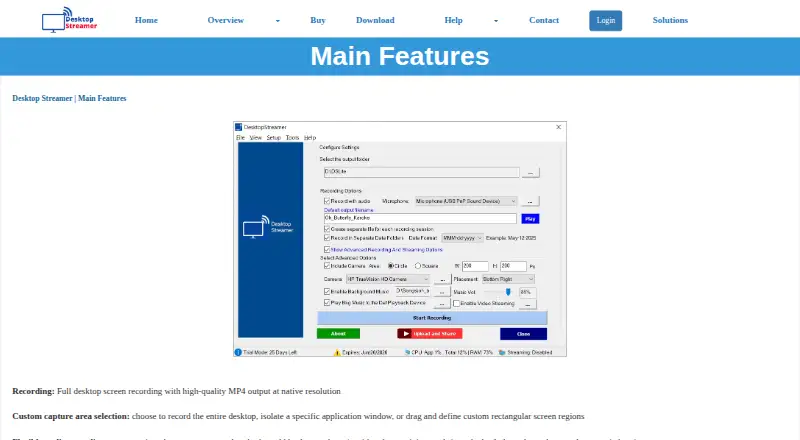Open the Contact page
This screenshot has width=800, height=440.
point(544,20)
